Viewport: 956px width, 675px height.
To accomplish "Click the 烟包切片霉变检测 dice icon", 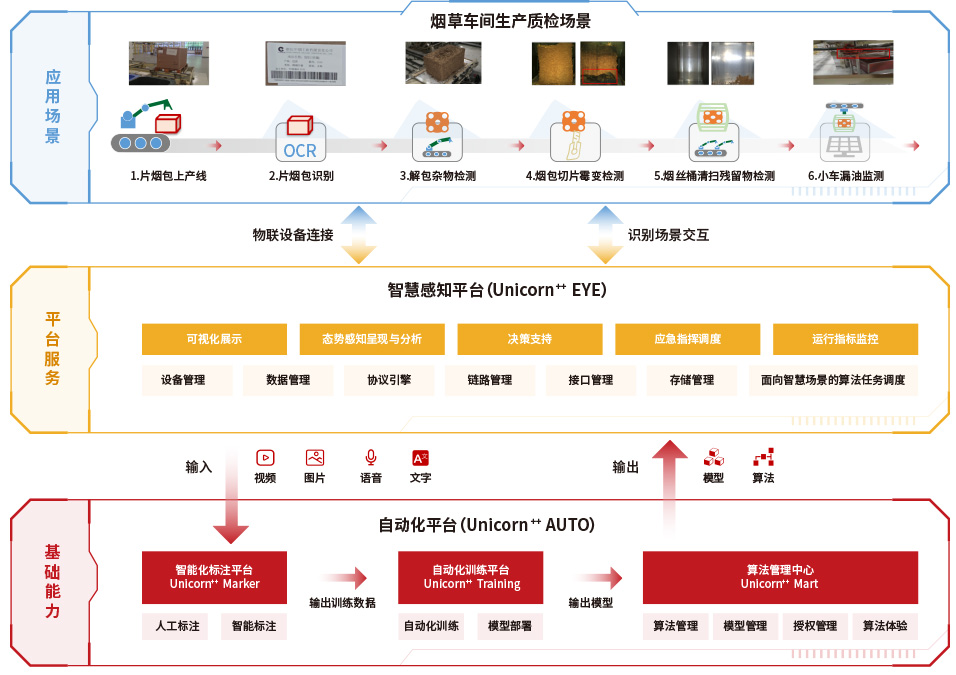I will click(573, 135).
